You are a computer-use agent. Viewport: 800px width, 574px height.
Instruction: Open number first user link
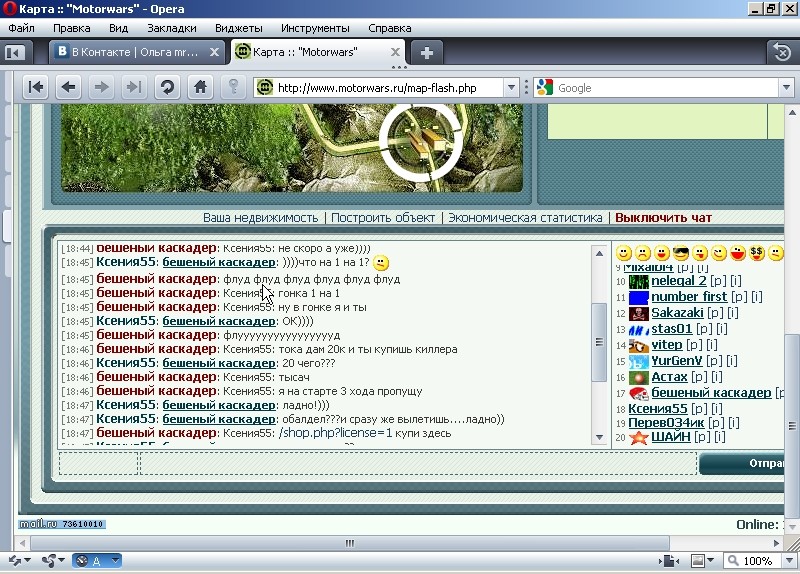(689, 296)
